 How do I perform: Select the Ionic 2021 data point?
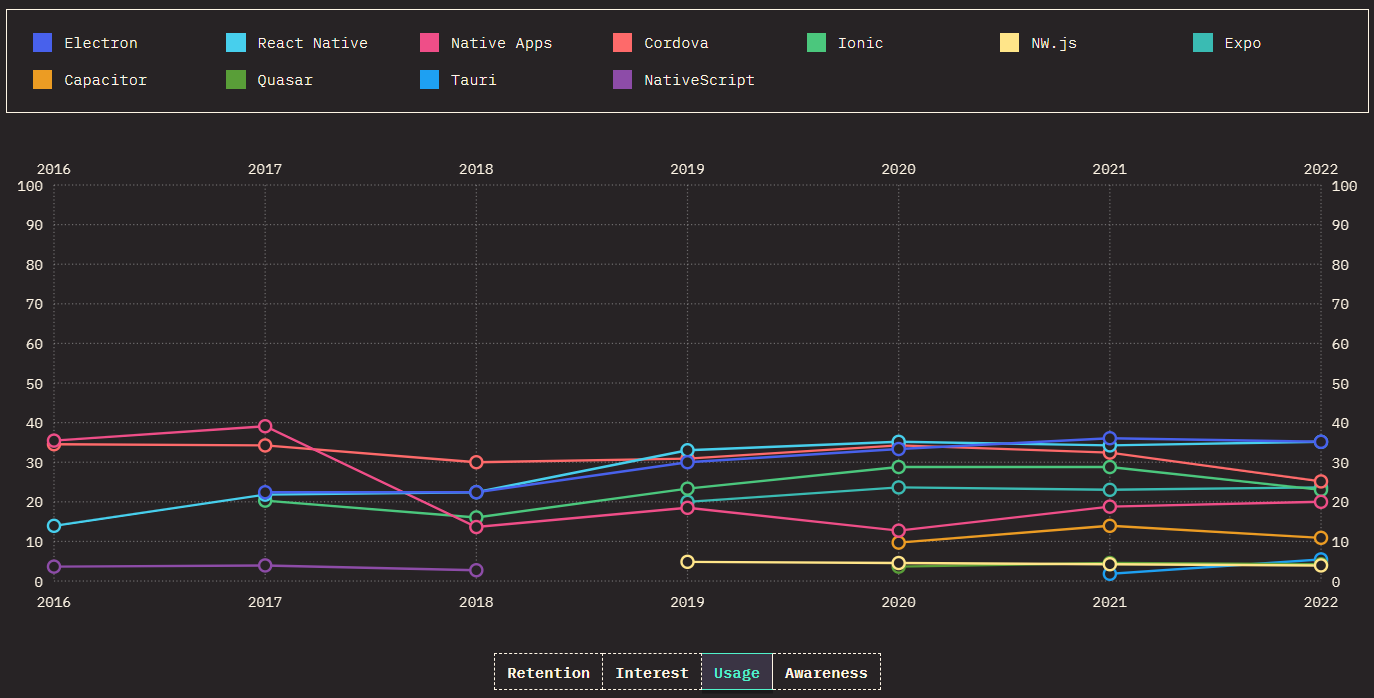click(x=1110, y=467)
